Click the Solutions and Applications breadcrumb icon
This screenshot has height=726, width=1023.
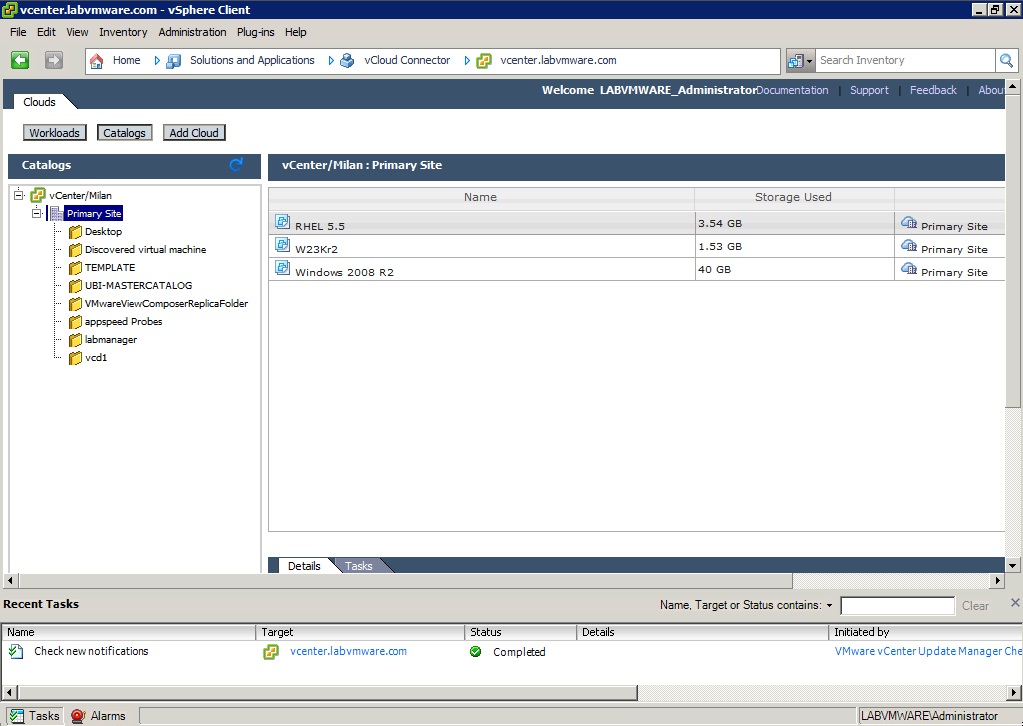(x=174, y=61)
